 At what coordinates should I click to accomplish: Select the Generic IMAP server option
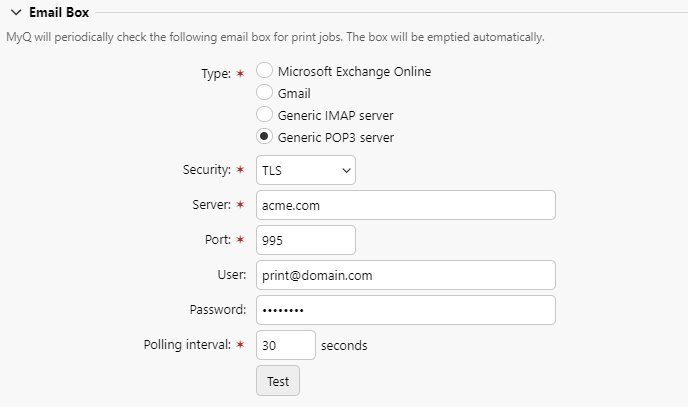pyautogui.click(x=265, y=115)
